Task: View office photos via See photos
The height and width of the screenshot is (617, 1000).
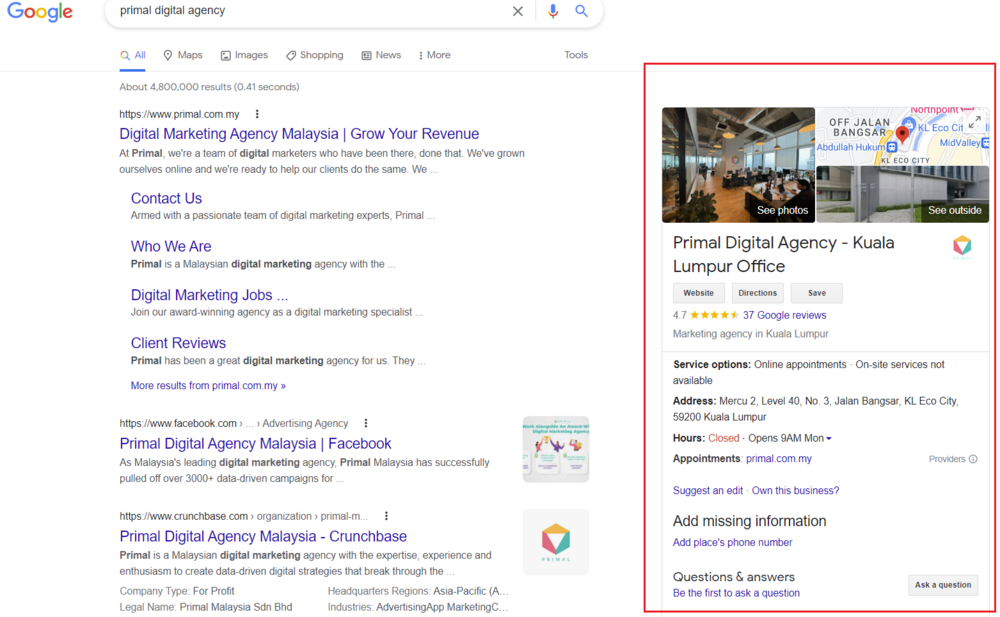Action: pyautogui.click(x=738, y=165)
